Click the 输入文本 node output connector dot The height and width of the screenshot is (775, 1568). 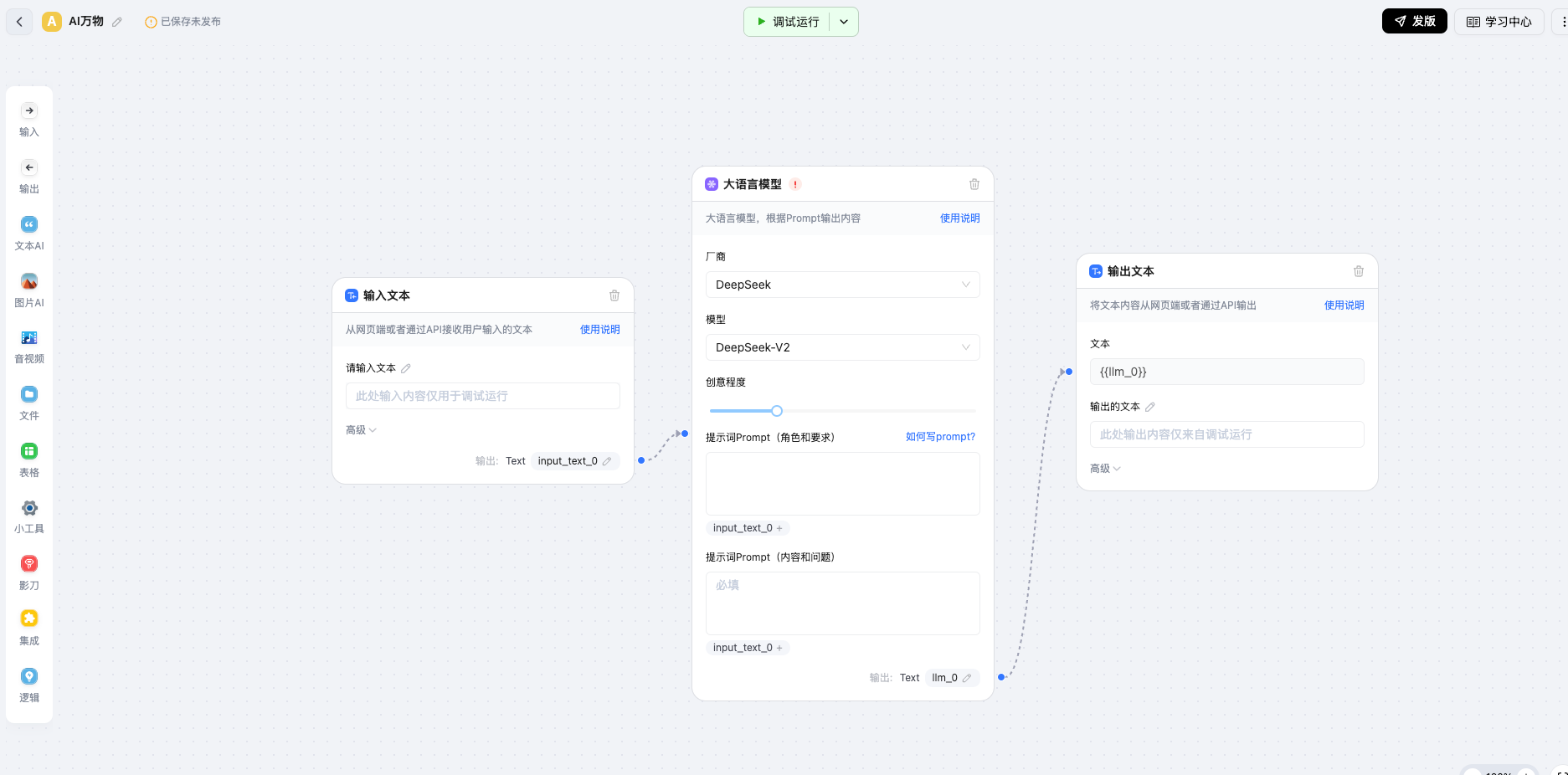click(641, 460)
